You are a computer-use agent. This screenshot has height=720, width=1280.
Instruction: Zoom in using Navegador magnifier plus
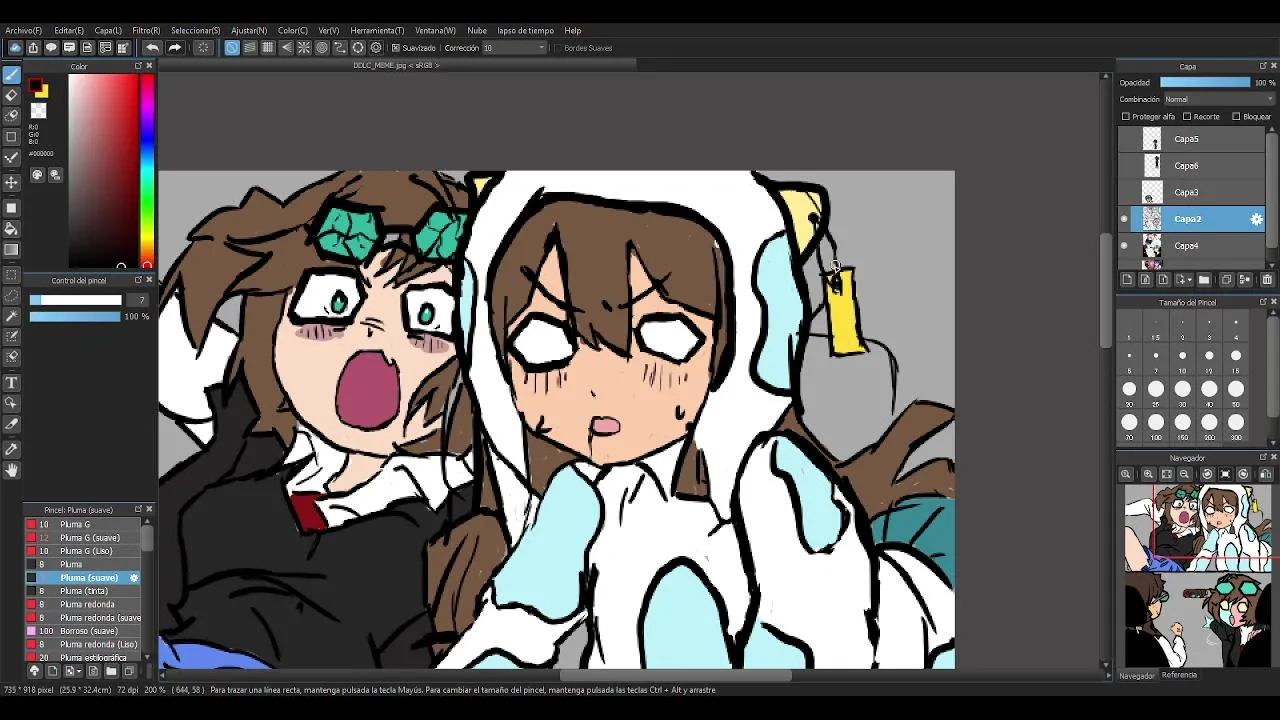[x=1148, y=474]
